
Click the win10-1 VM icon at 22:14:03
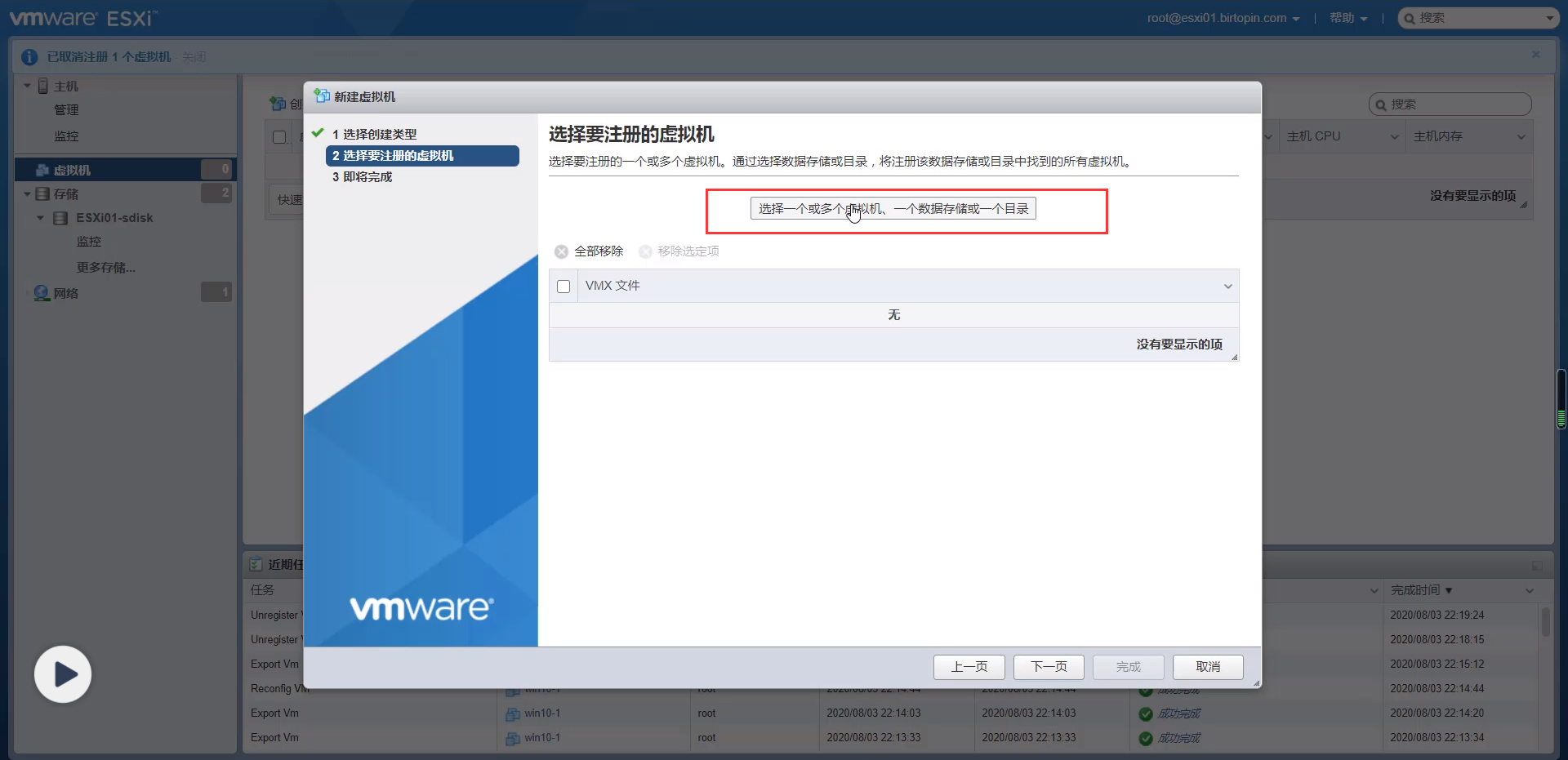click(513, 713)
